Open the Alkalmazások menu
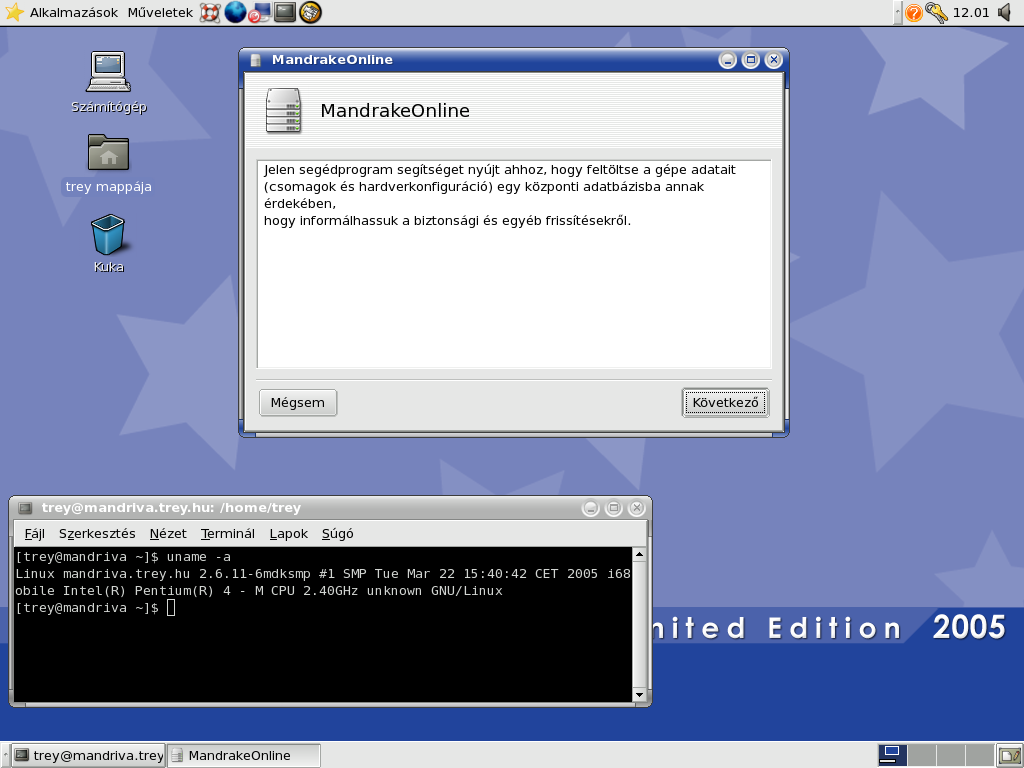This screenshot has height=768, width=1024. point(74,12)
